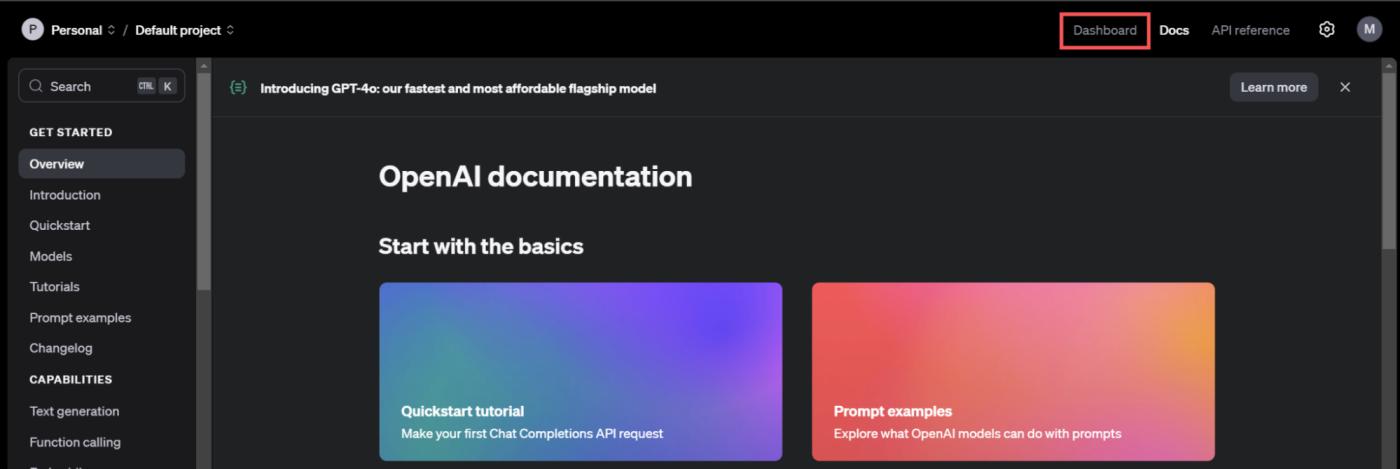Viewport: 1400px width, 469px height.
Task: Select Overview in the sidebar
Action: pyautogui.click(x=101, y=164)
